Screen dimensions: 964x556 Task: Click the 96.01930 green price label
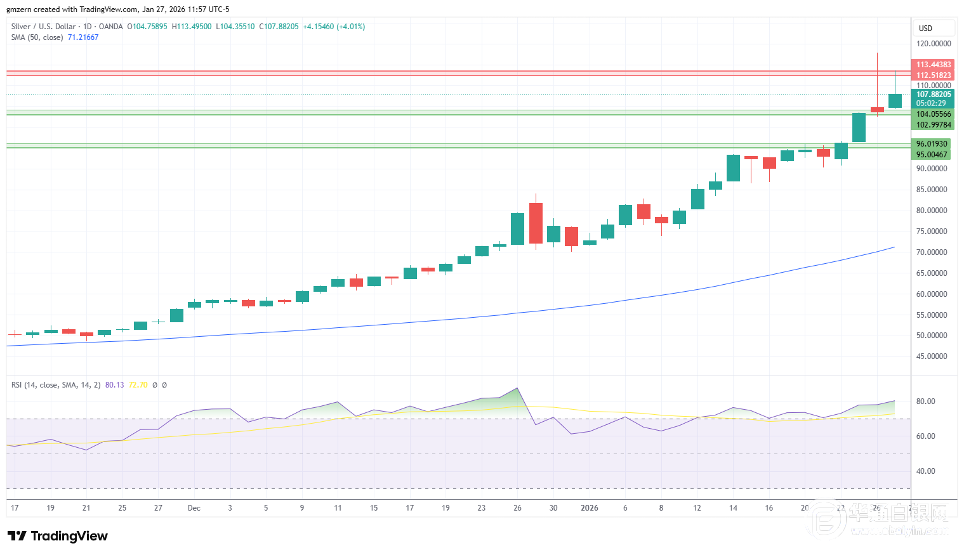pyautogui.click(x=932, y=144)
